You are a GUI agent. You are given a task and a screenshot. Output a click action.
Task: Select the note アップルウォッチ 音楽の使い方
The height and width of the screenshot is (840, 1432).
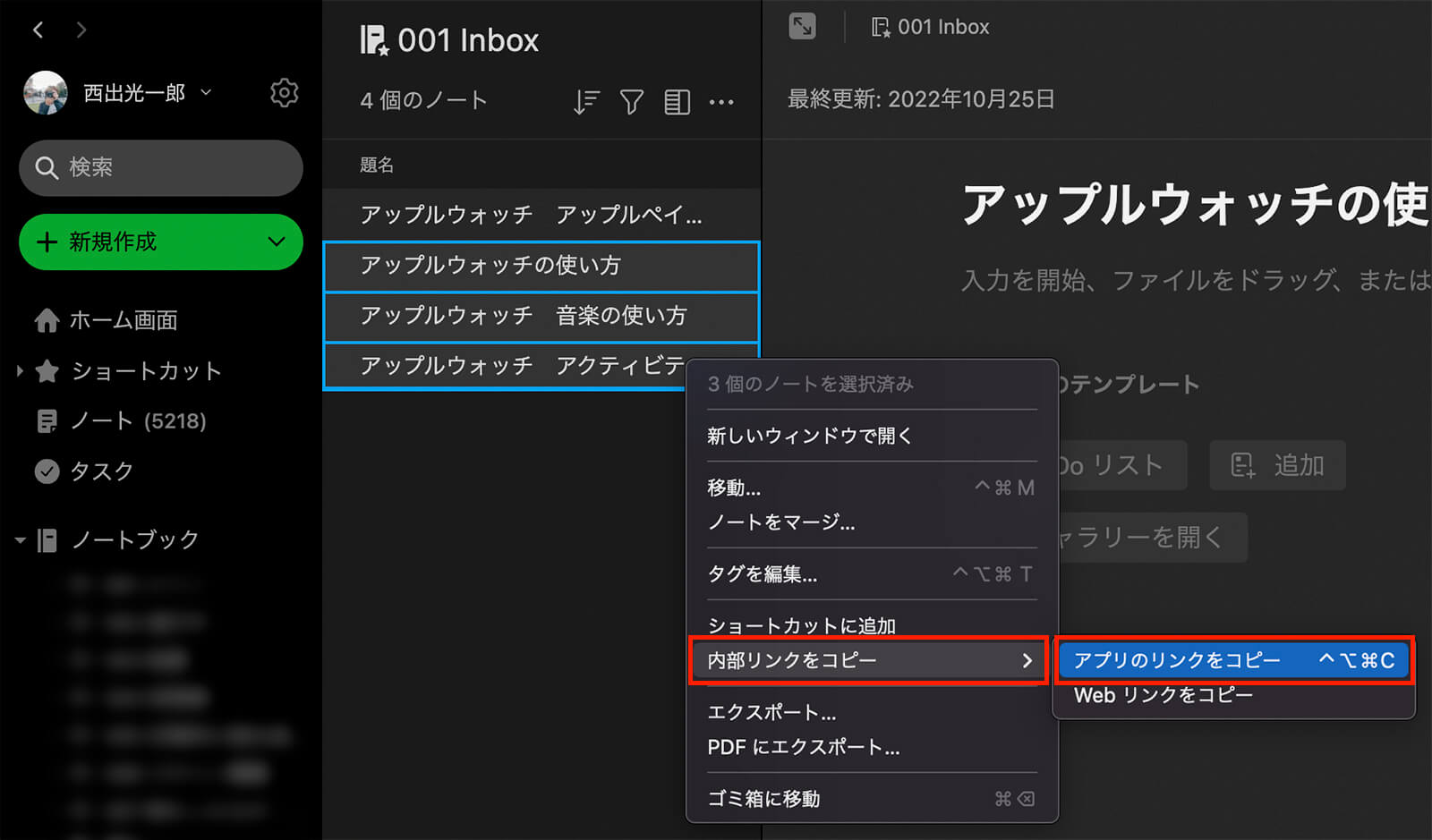click(541, 316)
